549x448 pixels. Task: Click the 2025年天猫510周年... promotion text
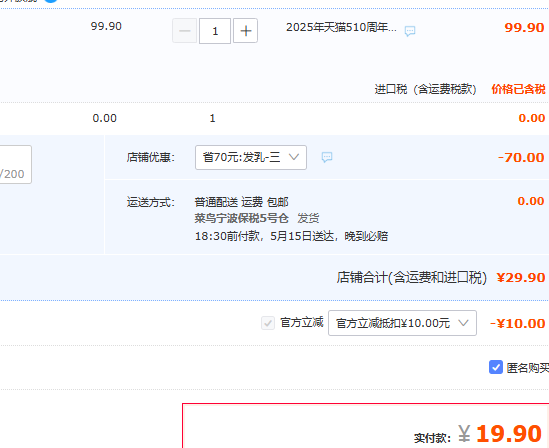(x=341, y=27)
